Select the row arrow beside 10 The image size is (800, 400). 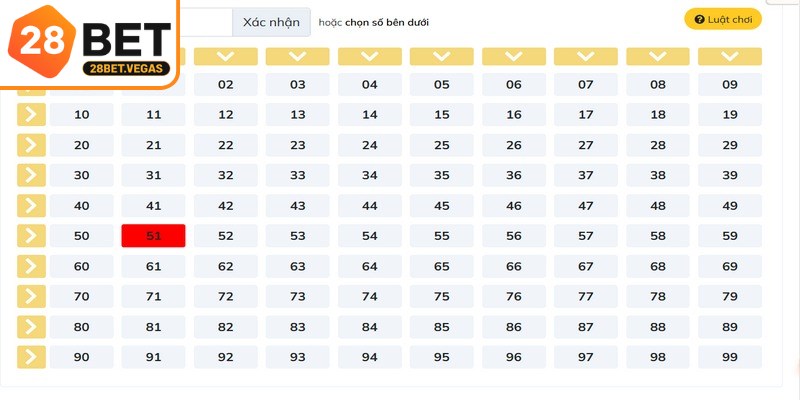coord(31,115)
